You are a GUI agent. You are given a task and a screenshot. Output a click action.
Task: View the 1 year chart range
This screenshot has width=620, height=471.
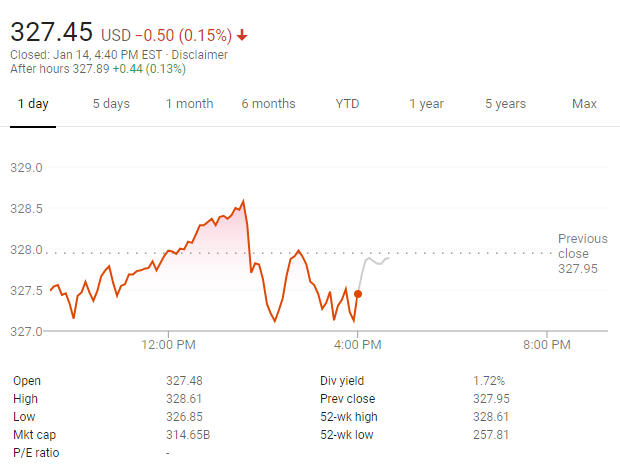(426, 104)
